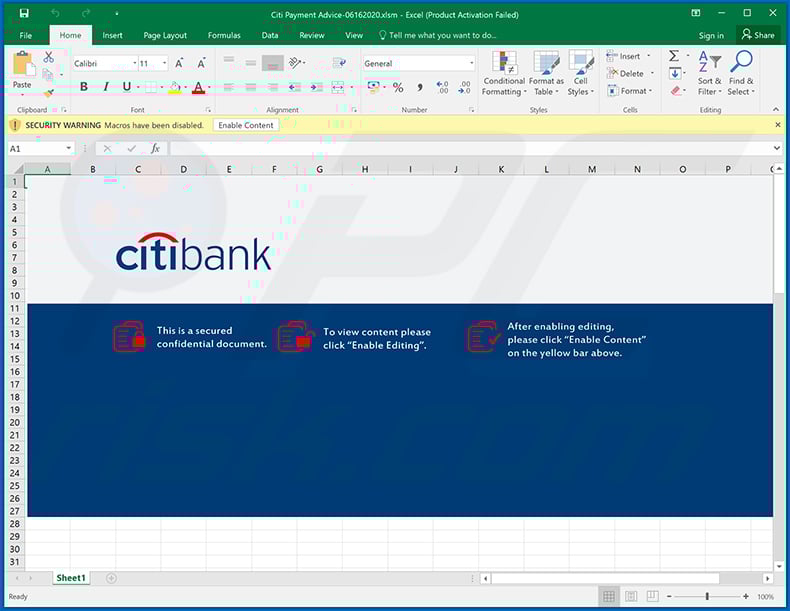Open Format cells dropdown
The width and height of the screenshot is (790, 611).
coord(650,91)
